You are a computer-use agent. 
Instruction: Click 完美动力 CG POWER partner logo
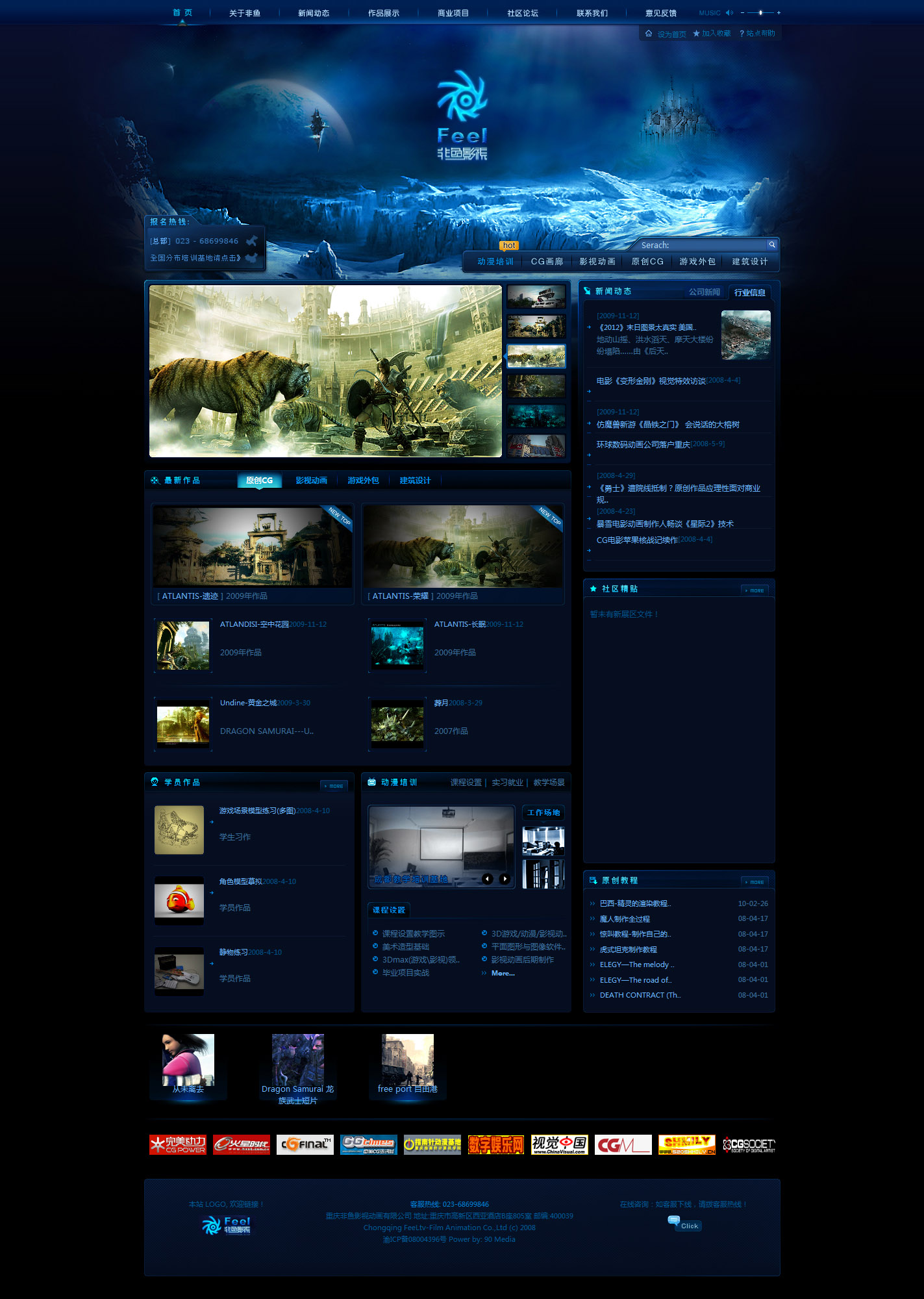point(177,1144)
